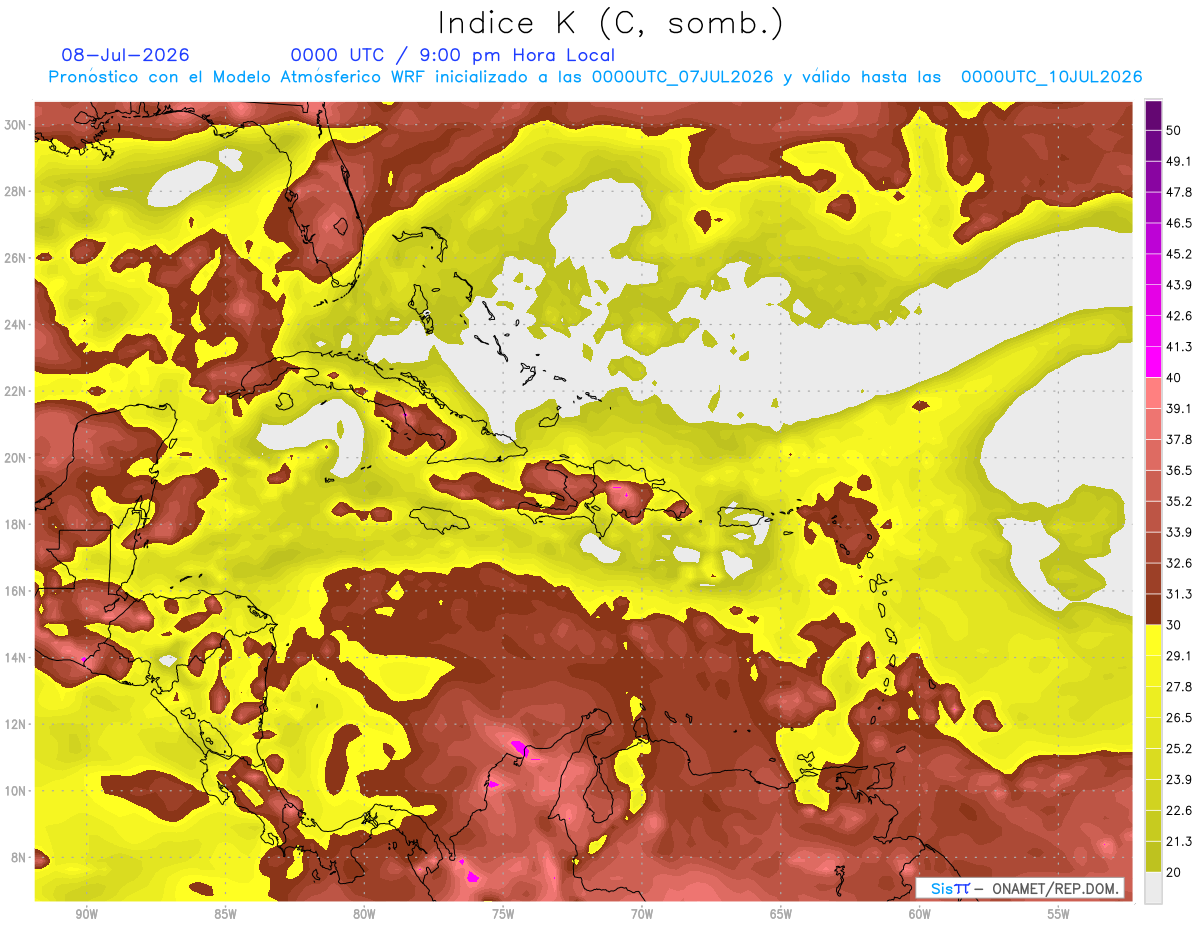
Task: Click the "8N" latitude axis label
Action: pos(20,858)
